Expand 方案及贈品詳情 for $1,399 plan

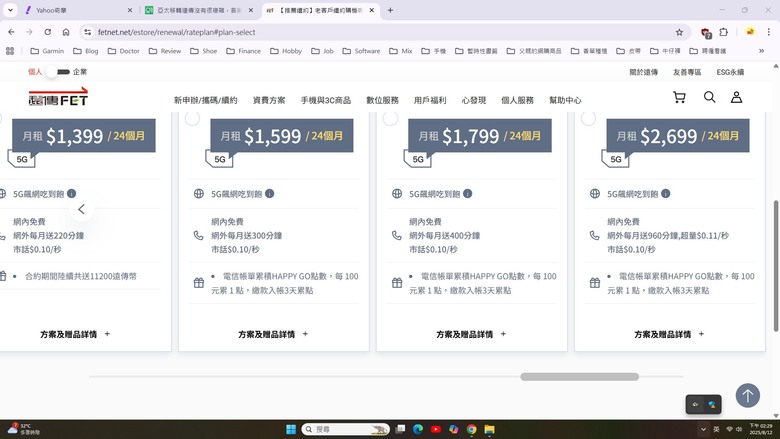75,334
